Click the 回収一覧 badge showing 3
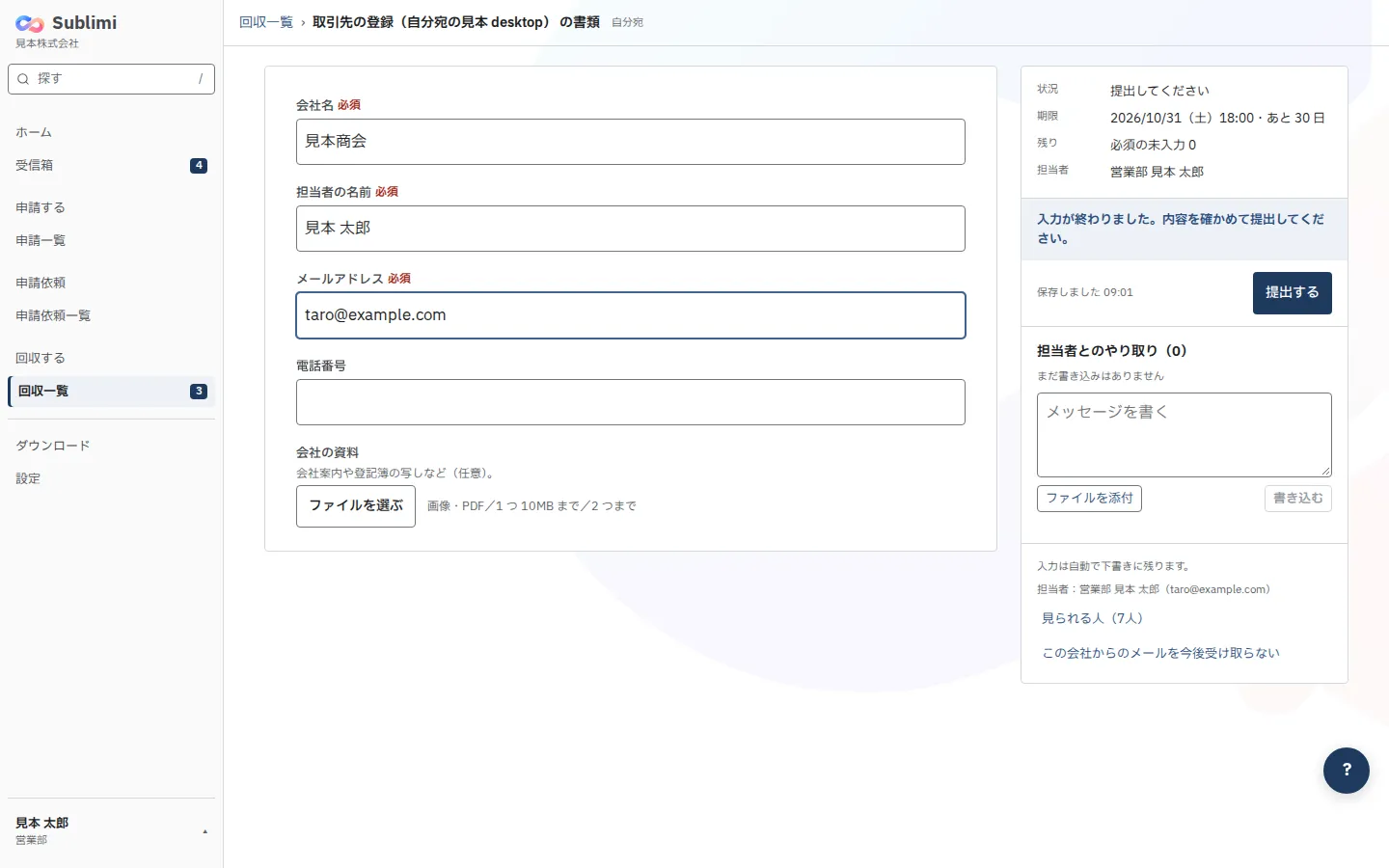Image resolution: width=1389 pixels, height=868 pixels. (199, 392)
